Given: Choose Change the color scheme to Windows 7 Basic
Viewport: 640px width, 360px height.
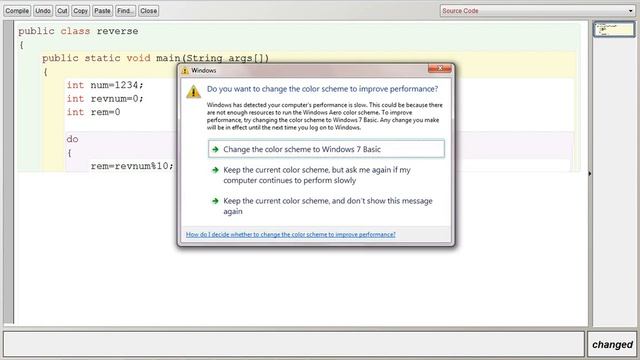Looking at the screenshot, I should [326, 149].
